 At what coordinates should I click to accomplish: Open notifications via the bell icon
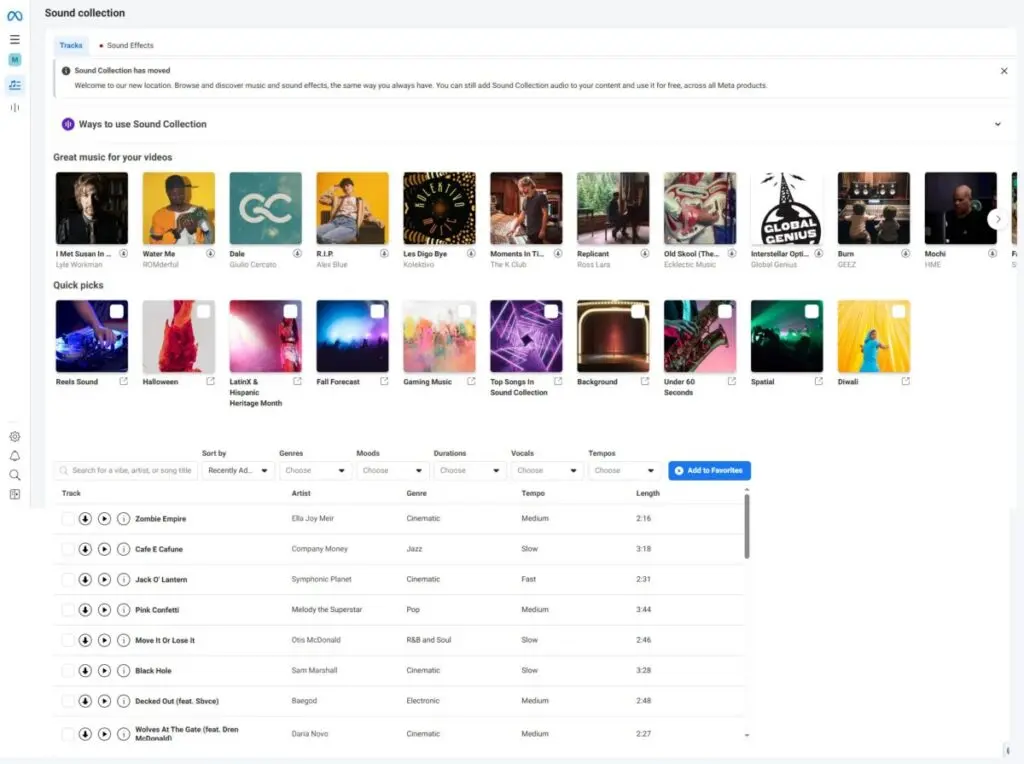click(14, 455)
